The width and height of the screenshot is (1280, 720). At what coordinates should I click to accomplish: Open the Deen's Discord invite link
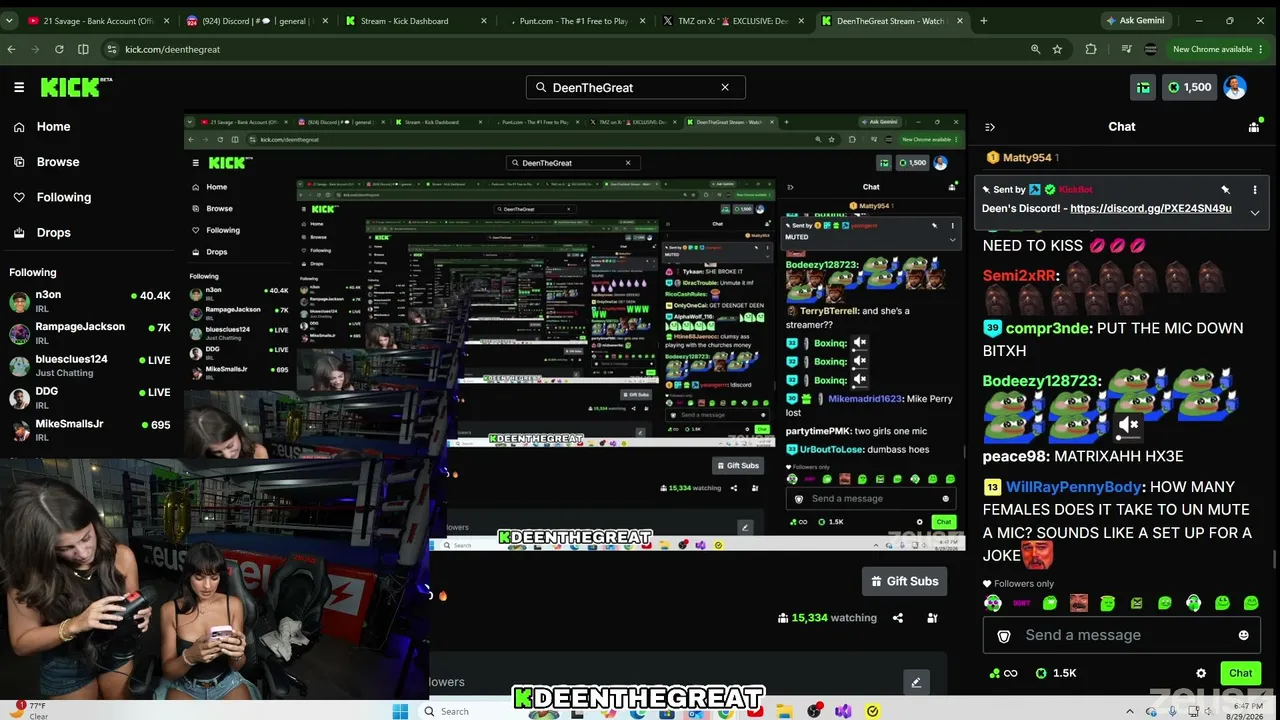[1151, 209]
